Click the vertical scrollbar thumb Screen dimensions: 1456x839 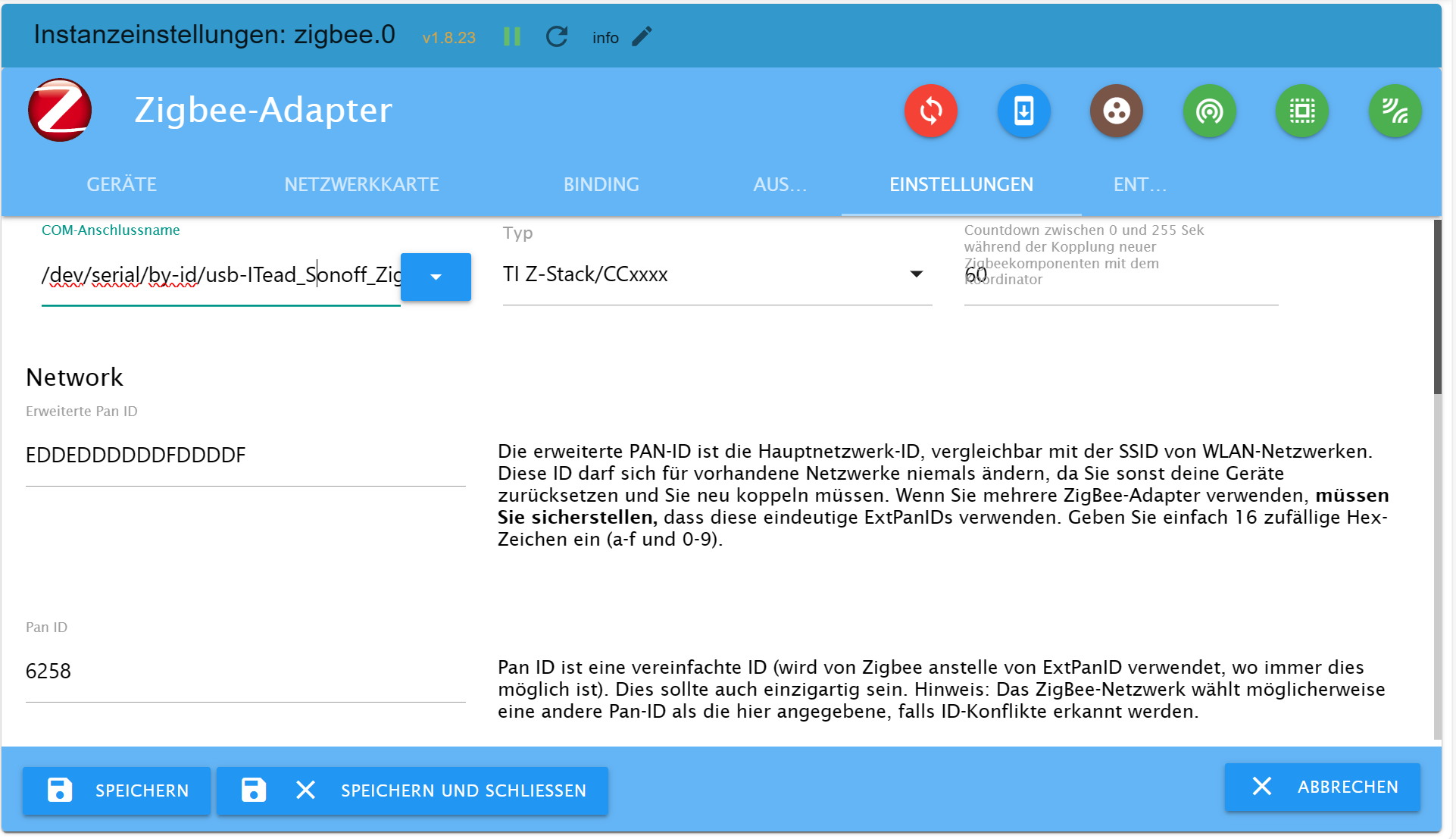pyautogui.click(x=1437, y=307)
